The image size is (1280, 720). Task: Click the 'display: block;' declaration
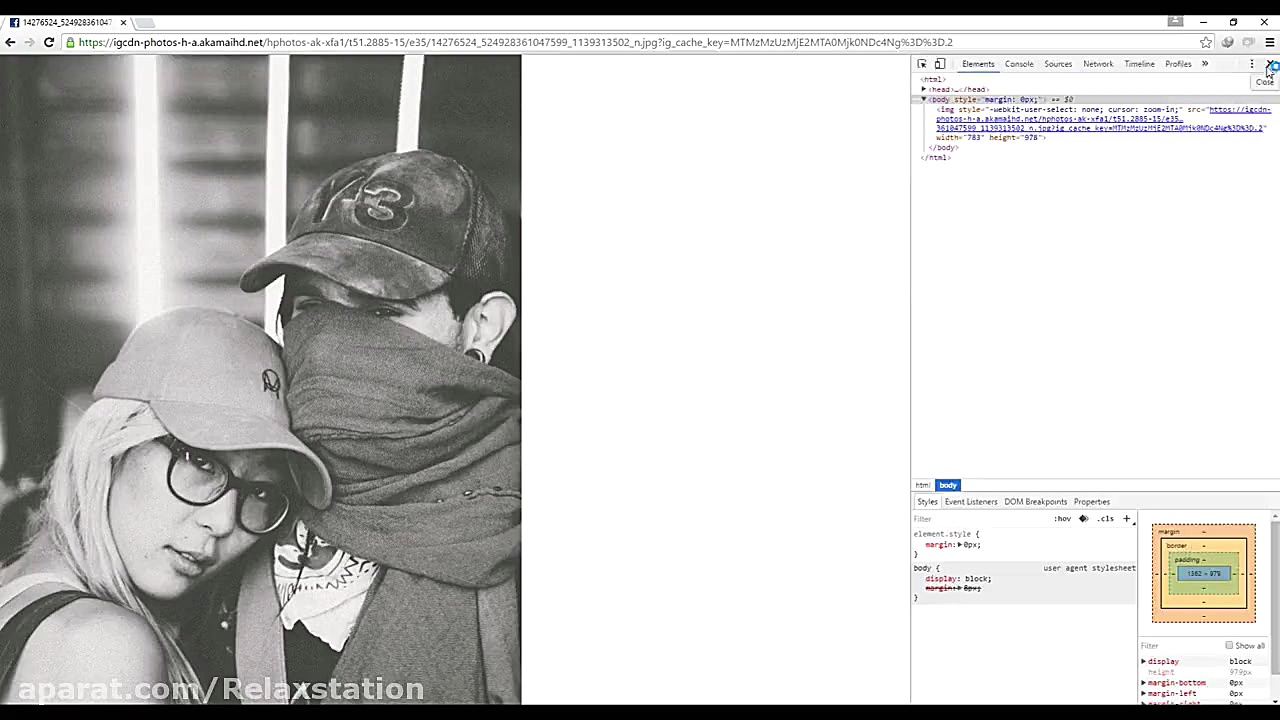point(958,579)
